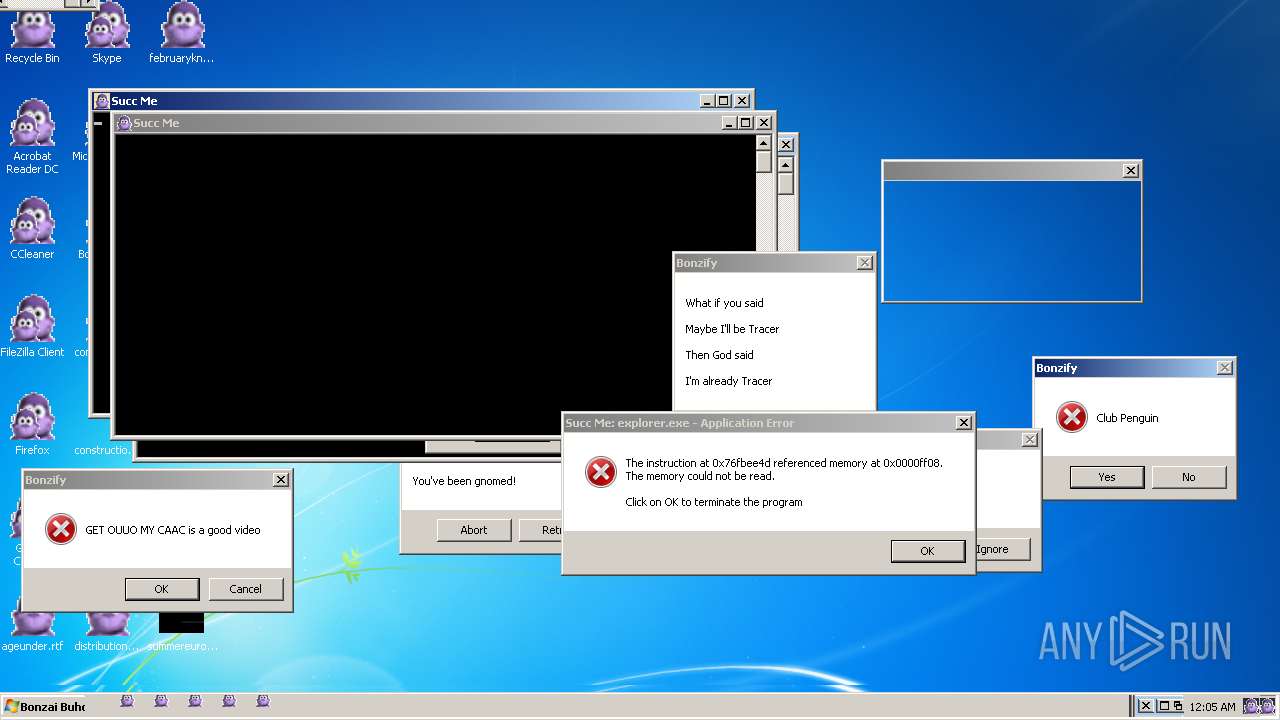Click the 'The memory could not be read.' line

(x=700, y=476)
